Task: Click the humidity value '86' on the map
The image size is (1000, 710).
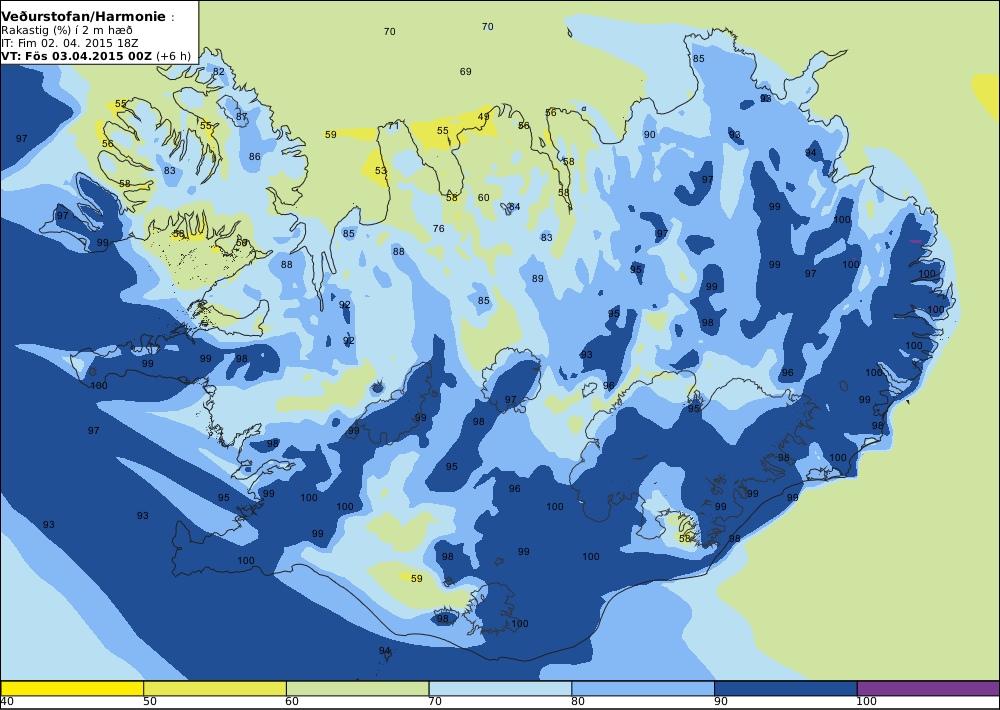Action: point(254,157)
